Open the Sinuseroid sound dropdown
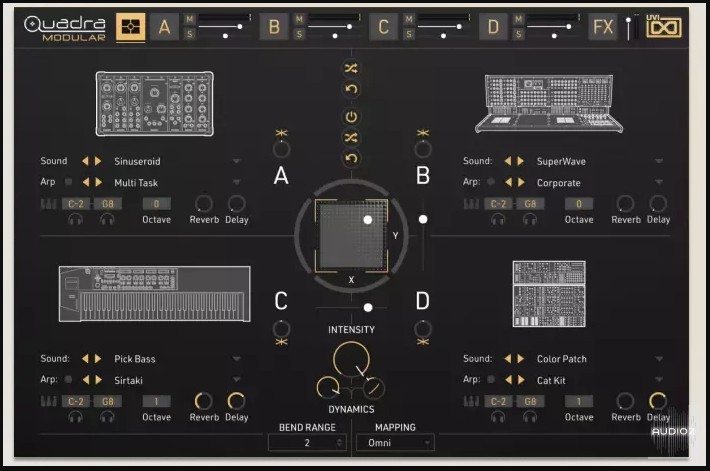This screenshot has height=471, width=710. tap(236, 161)
